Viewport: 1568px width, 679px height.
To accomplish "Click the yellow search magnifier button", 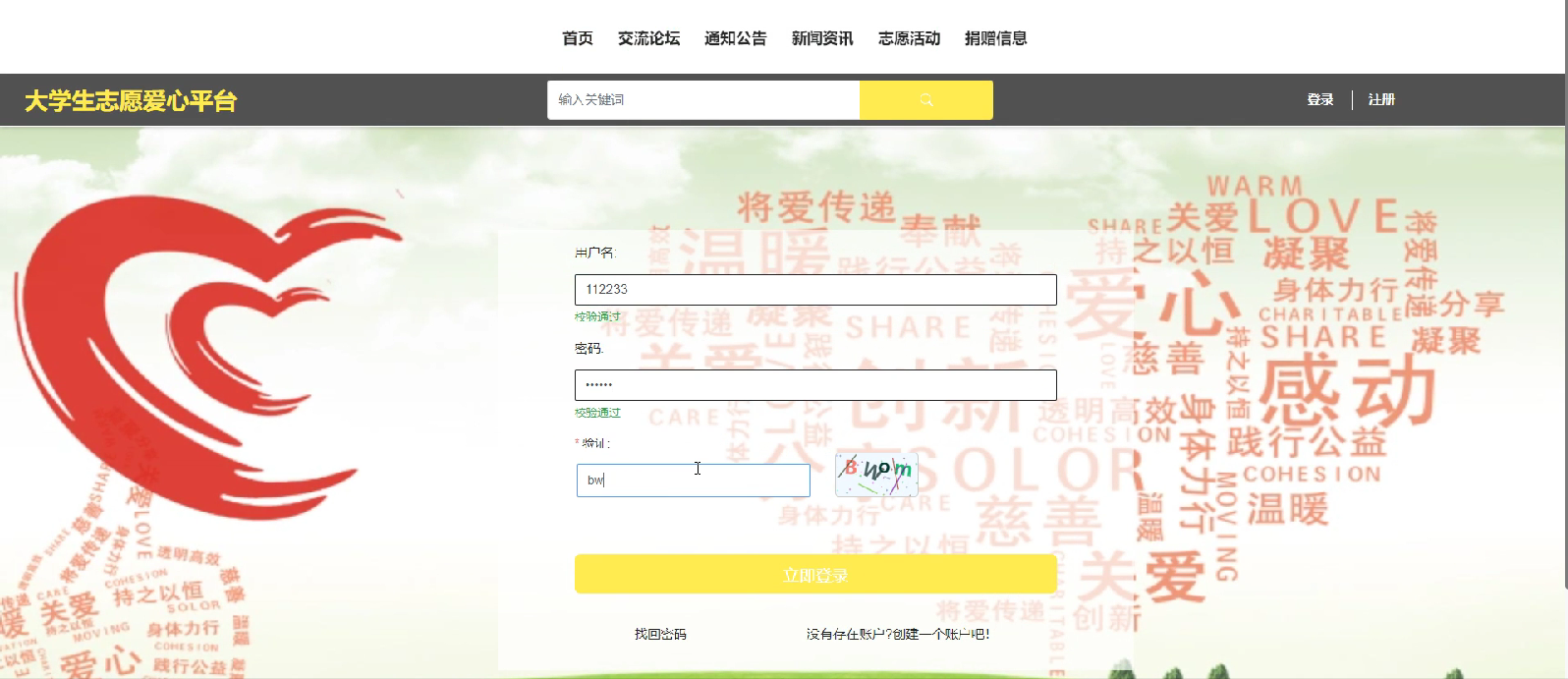I will point(925,100).
